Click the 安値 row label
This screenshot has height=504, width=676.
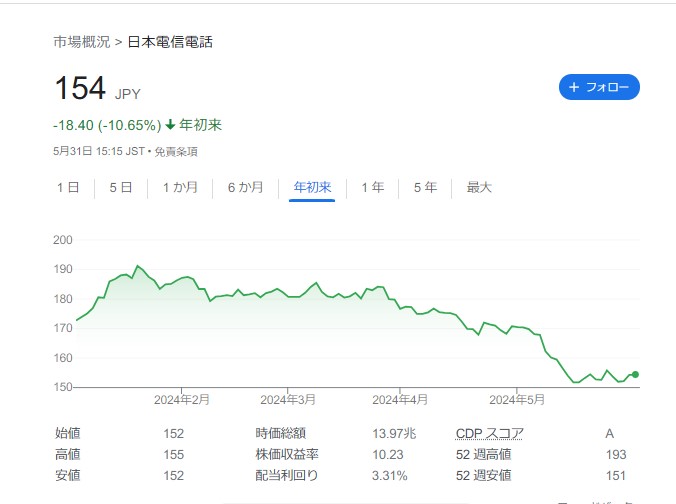point(68,476)
